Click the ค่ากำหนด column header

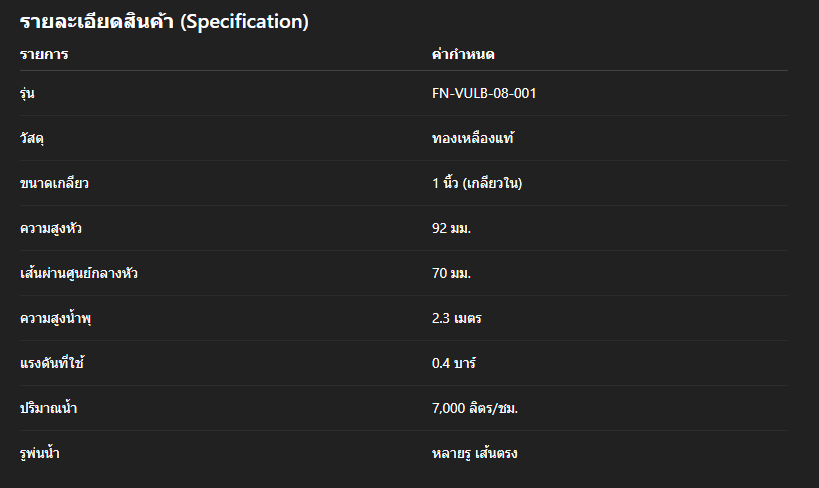[463, 54]
